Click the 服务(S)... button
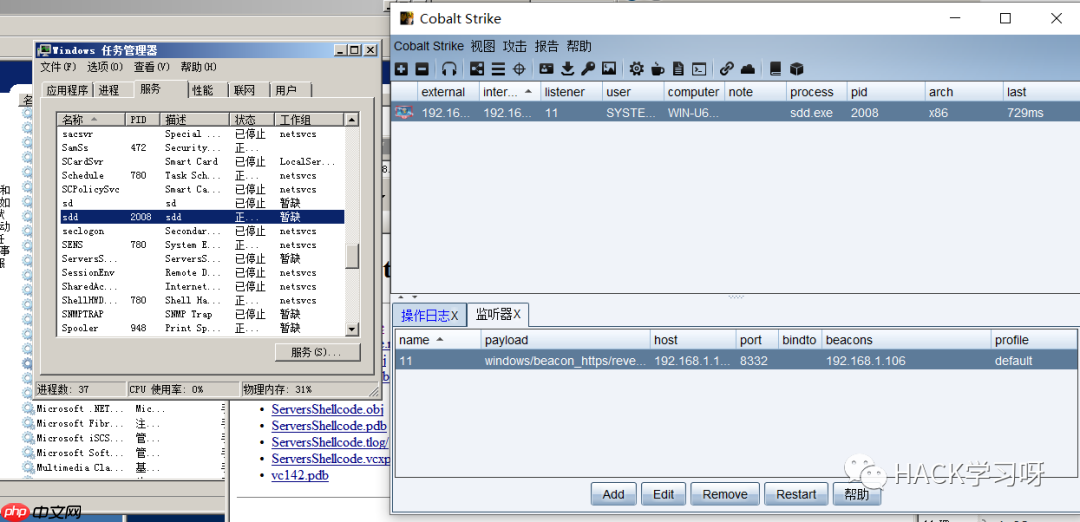 (x=317, y=352)
